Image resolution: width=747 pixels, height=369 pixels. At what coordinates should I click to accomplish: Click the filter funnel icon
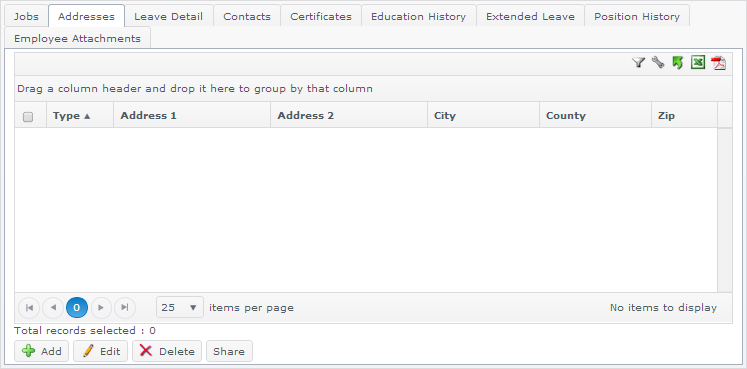(638, 62)
